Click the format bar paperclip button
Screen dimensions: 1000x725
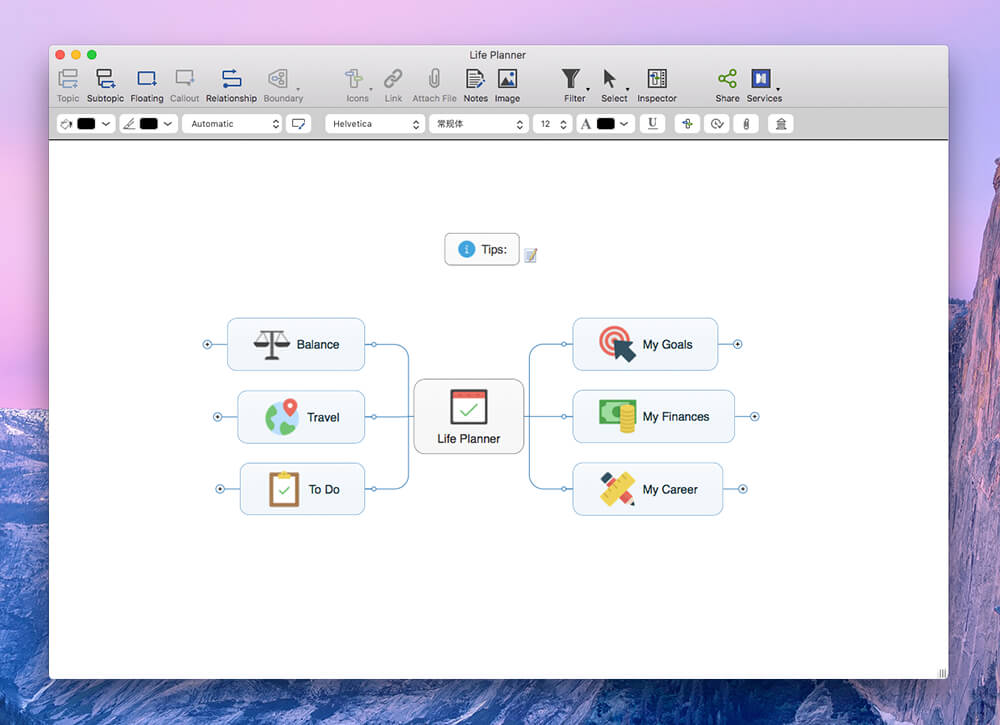click(x=746, y=124)
